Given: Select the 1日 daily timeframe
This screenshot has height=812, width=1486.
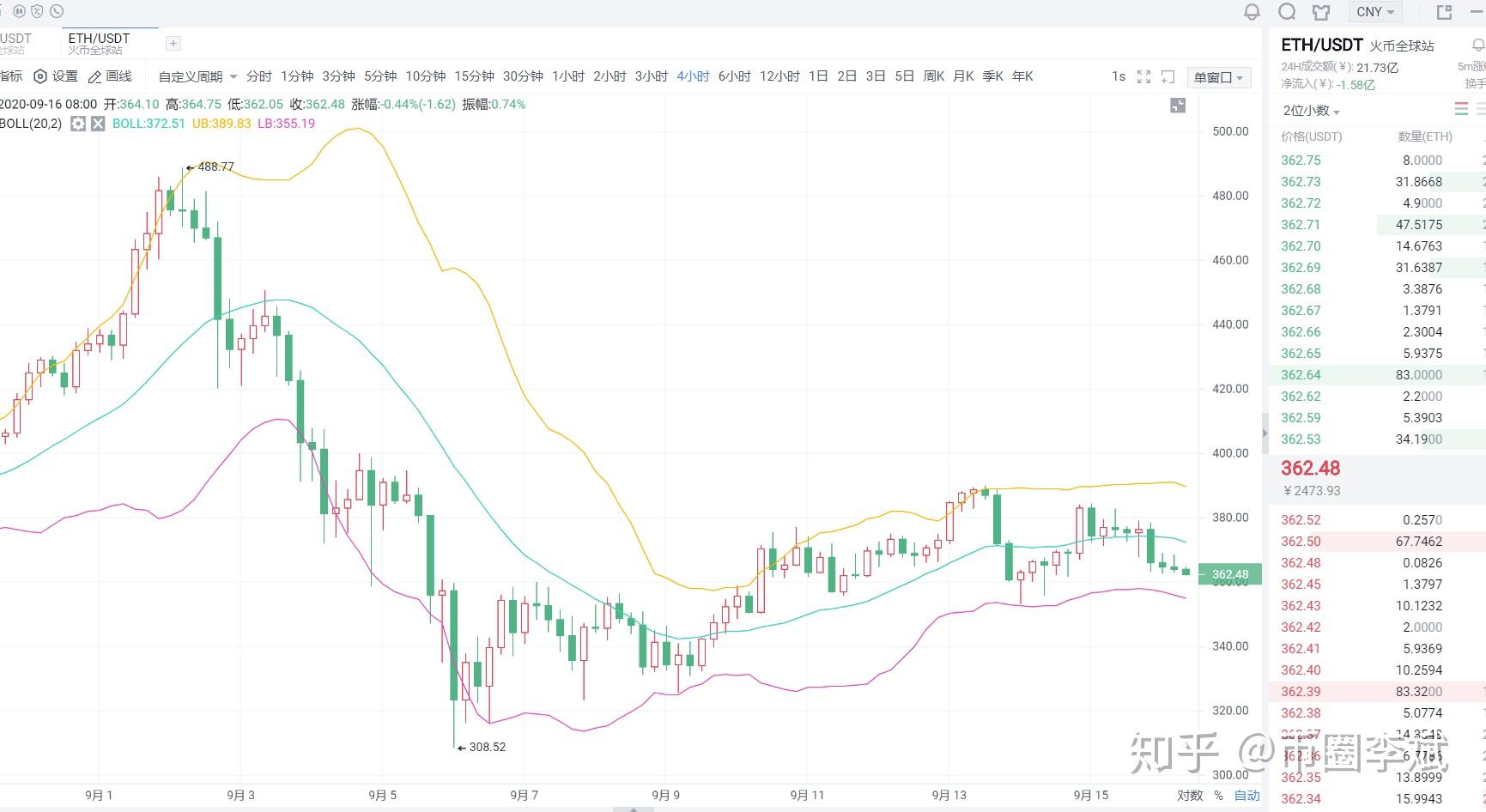Looking at the screenshot, I should [817, 76].
